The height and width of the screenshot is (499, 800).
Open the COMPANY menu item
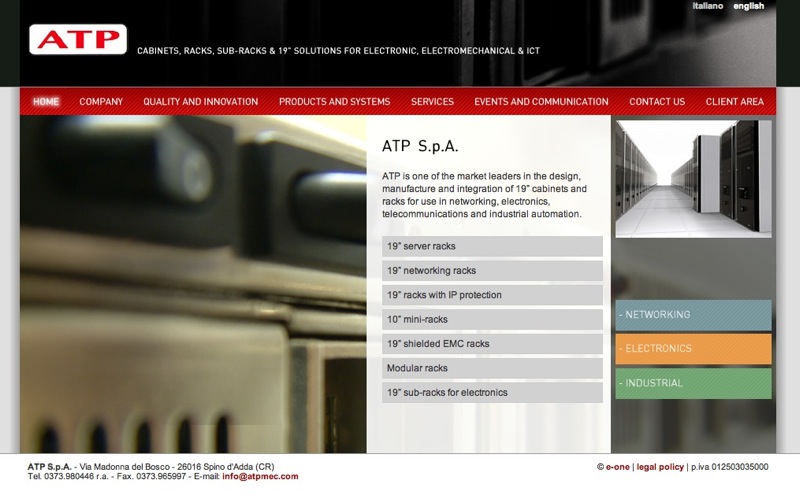(101, 102)
